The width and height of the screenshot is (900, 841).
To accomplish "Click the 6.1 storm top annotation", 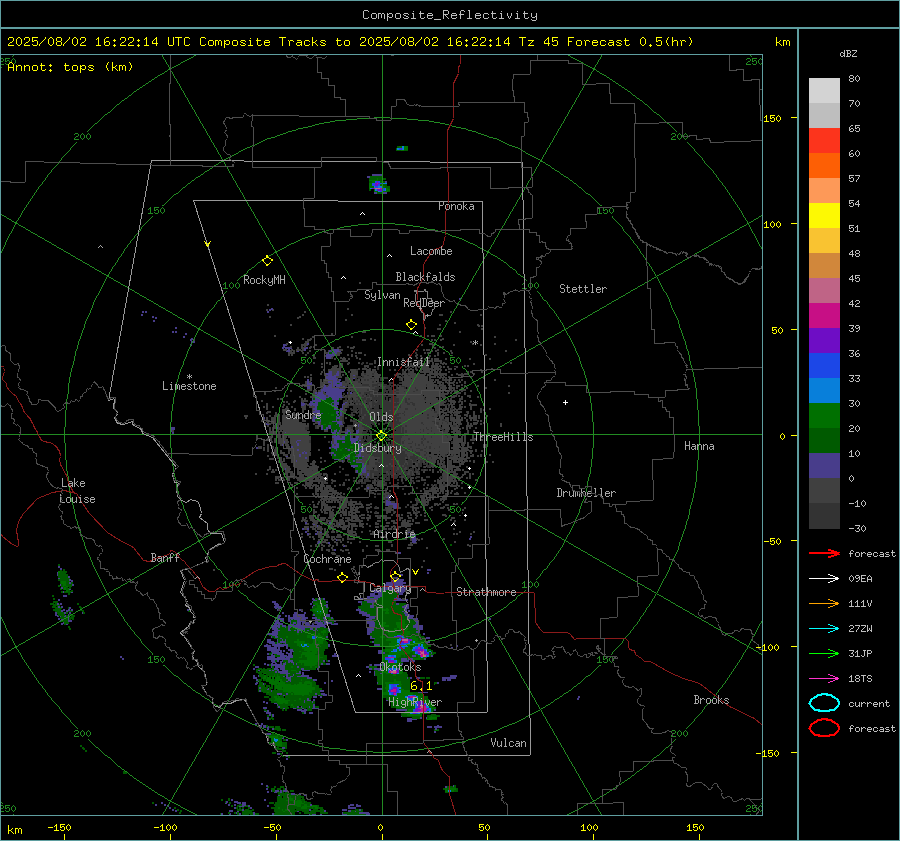I will tap(421, 685).
